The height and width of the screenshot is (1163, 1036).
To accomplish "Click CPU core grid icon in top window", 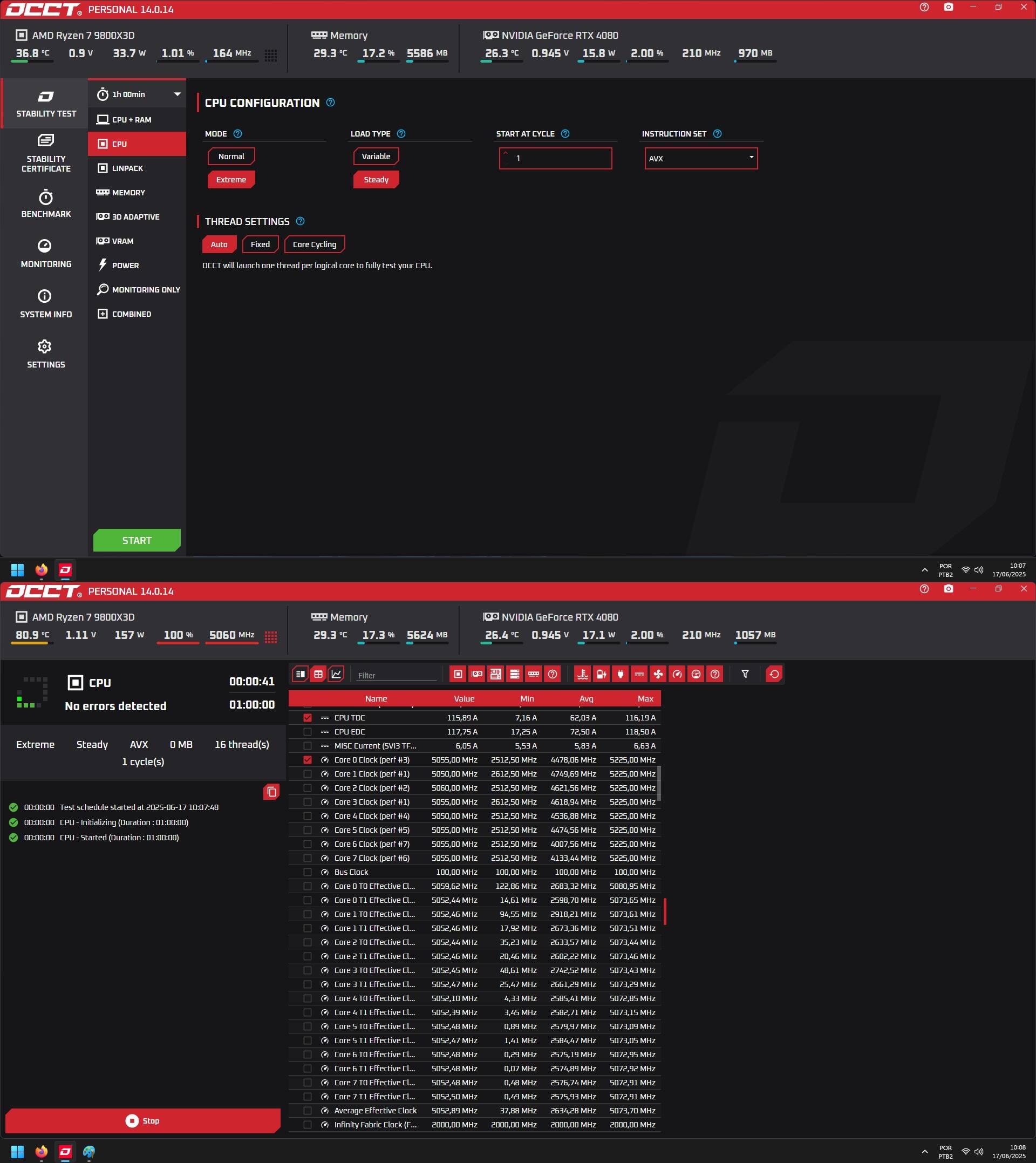I will (x=271, y=55).
